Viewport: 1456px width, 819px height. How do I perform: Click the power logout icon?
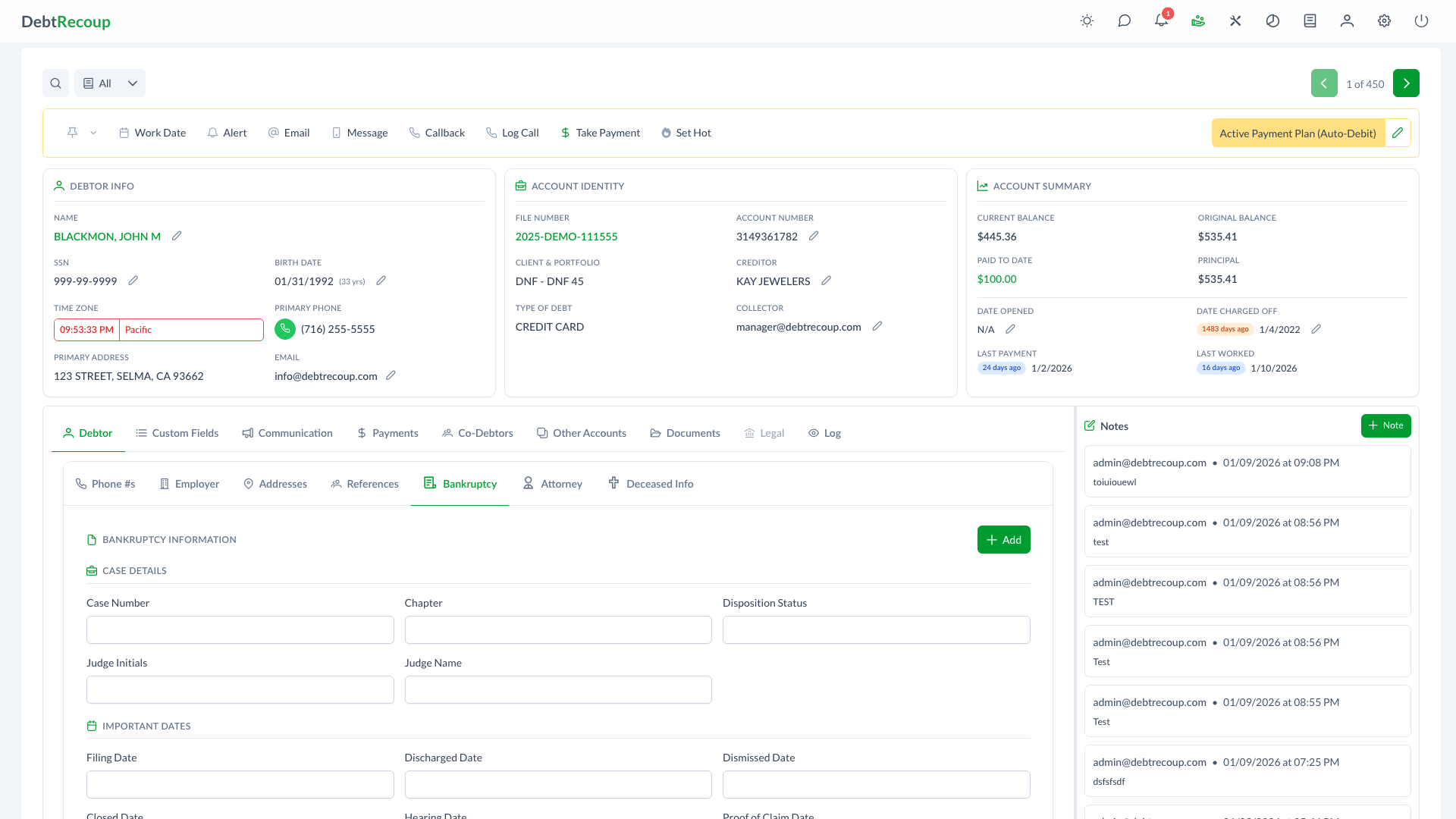pyautogui.click(x=1421, y=21)
